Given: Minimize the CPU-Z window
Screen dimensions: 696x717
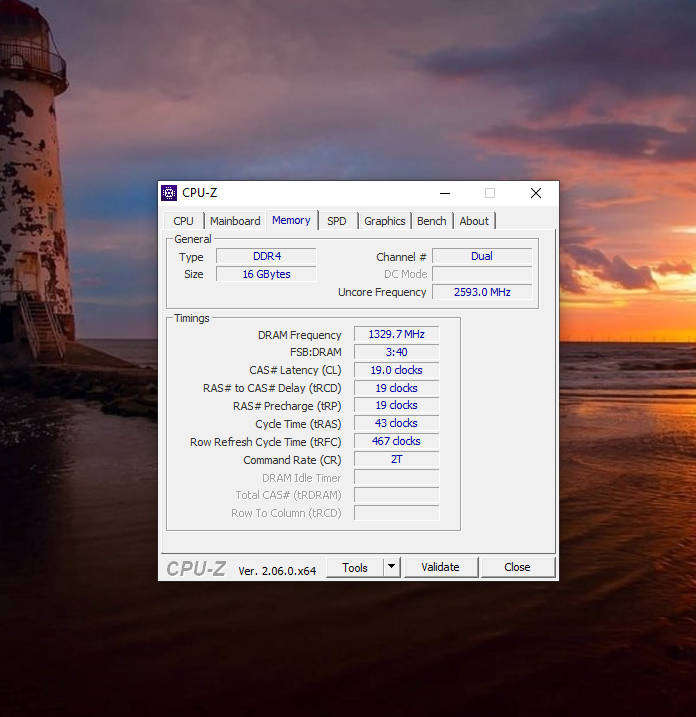Looking at the screenshot, I should coord(445,193).
